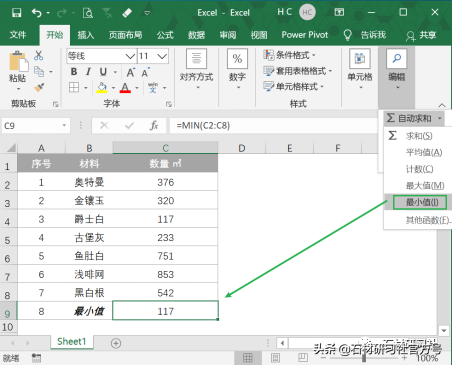
Task: Choose 平均值(A) from the menu
Action: [x=418, y=152]
